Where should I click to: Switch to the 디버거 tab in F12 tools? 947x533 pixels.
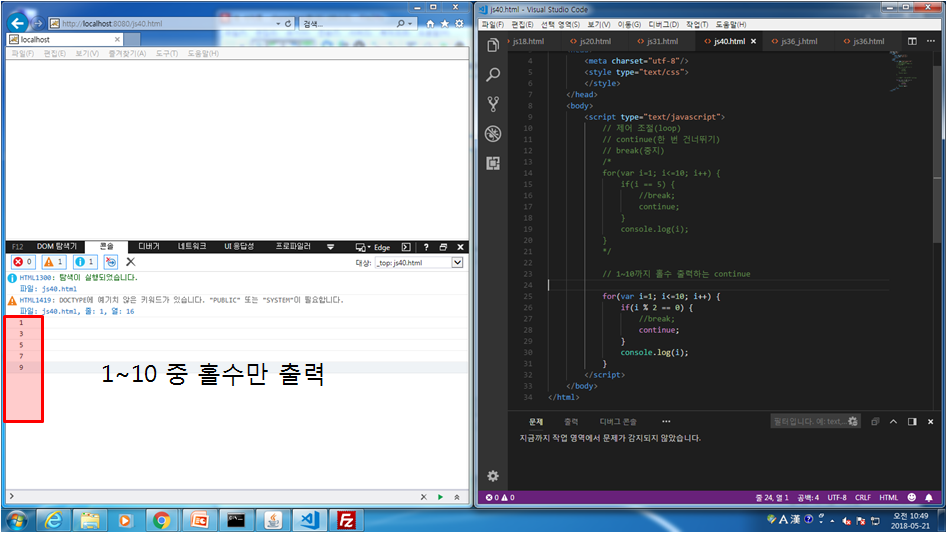149,246
